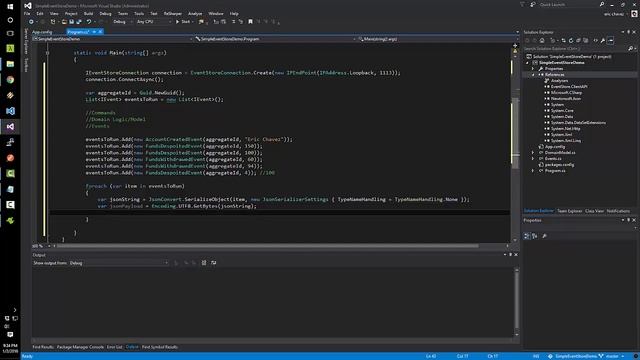Image resolution: width=640 pixels, height=360 pixels.
Task: Expand the Events.cs node in Solution Explorer
Action: coord(533,158)
